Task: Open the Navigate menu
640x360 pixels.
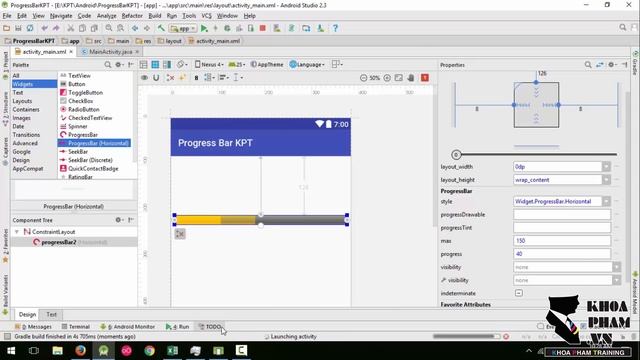Action: [61, 16]
